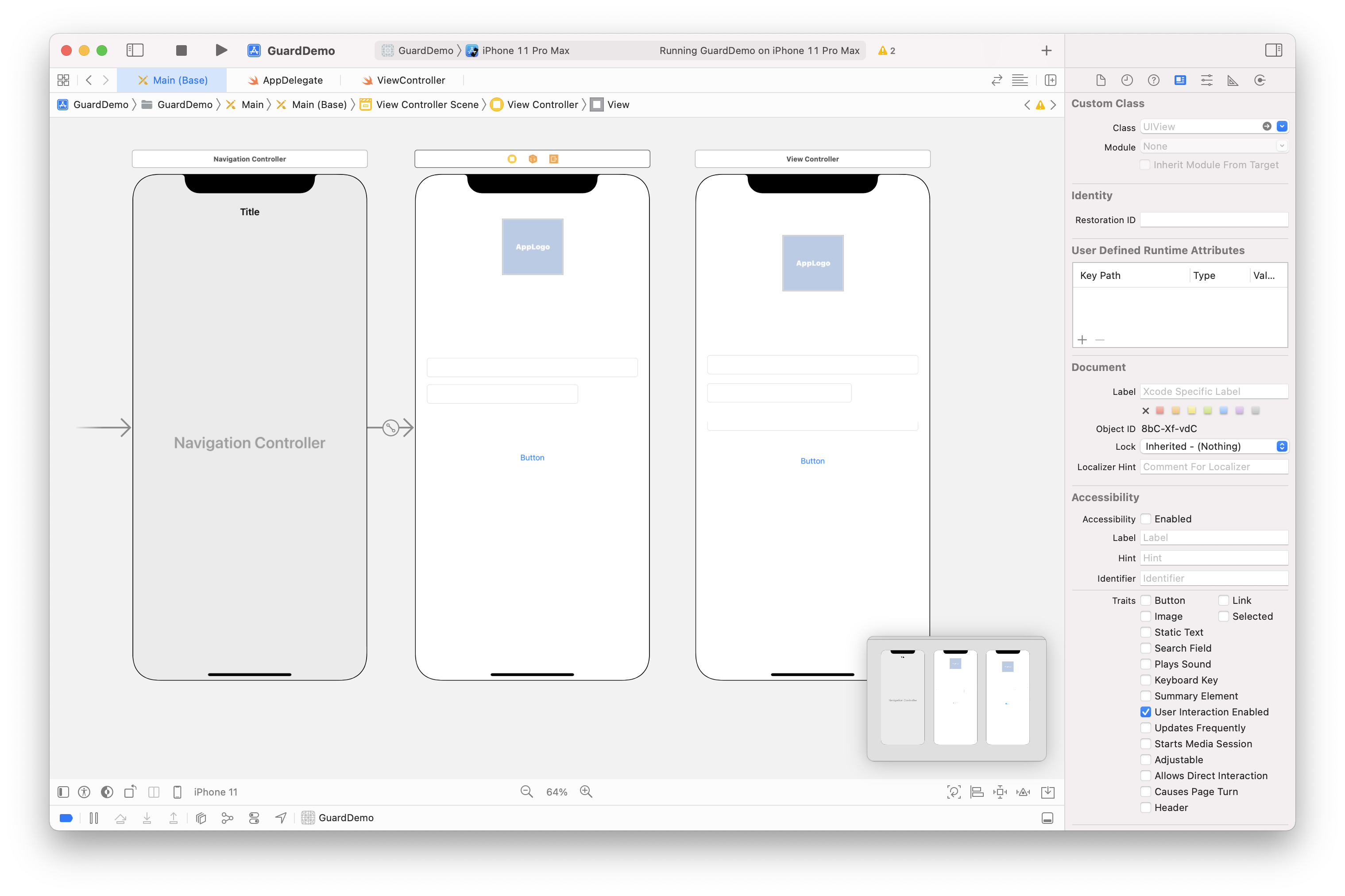Click the Stop button in toolbar

click(x=181, y=50)
